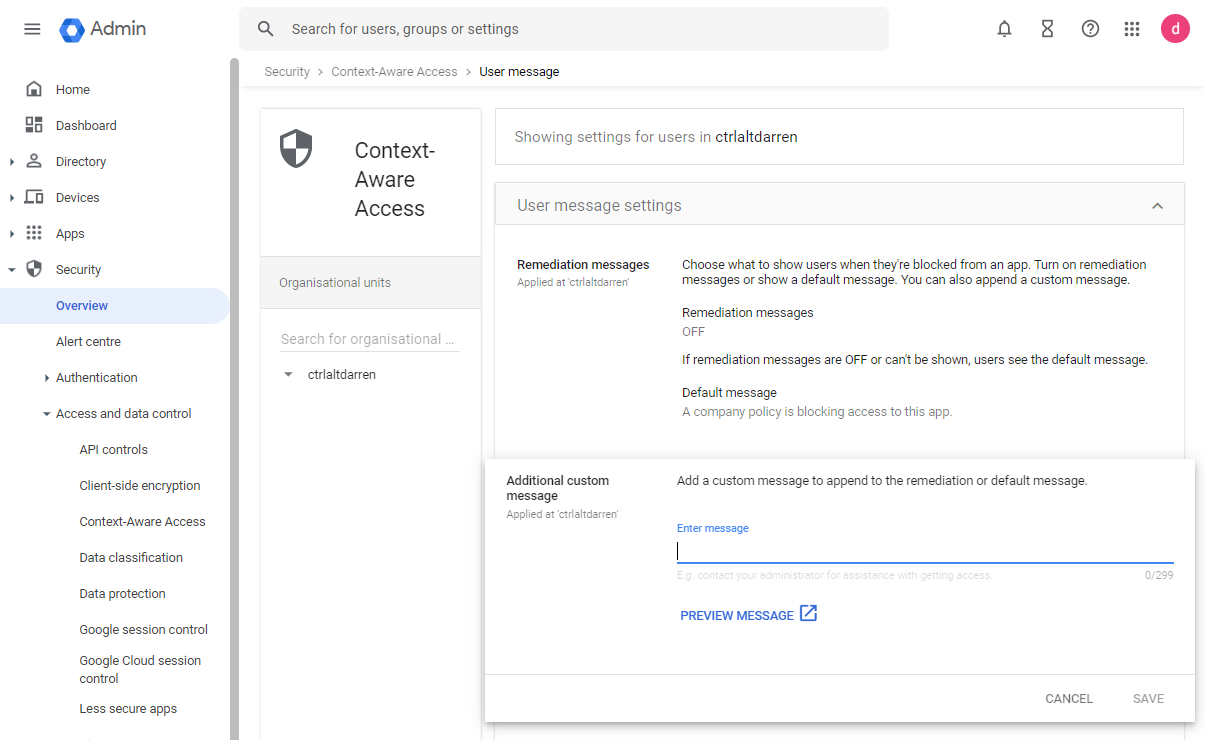Go to Alert centre
Image resolution: width=1205 pixels, height=740 pixels.
[x=88, y=342]
